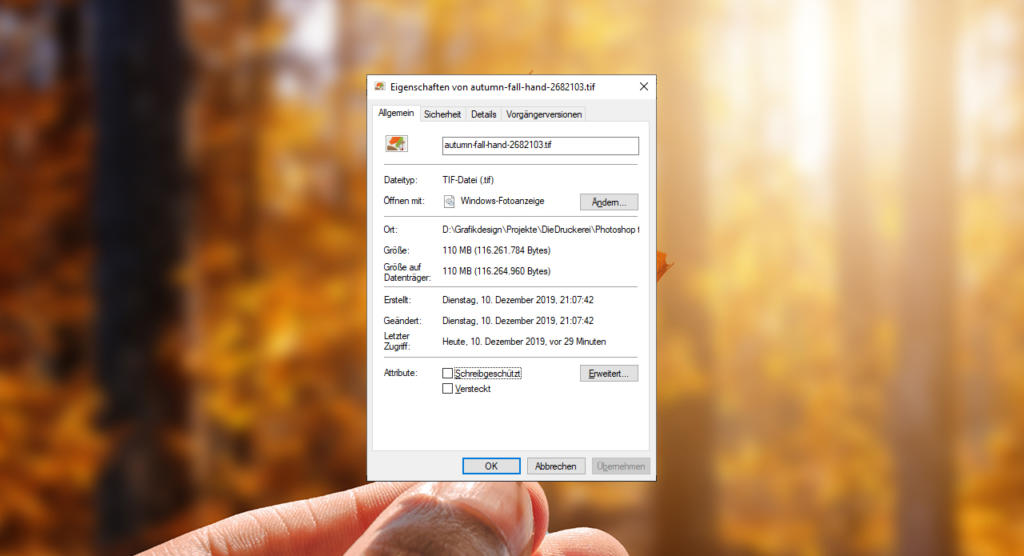Viewport: 1024px width, 556px height.
Task: Open the Sicherheit tab
Action: (x=442, y=114)
